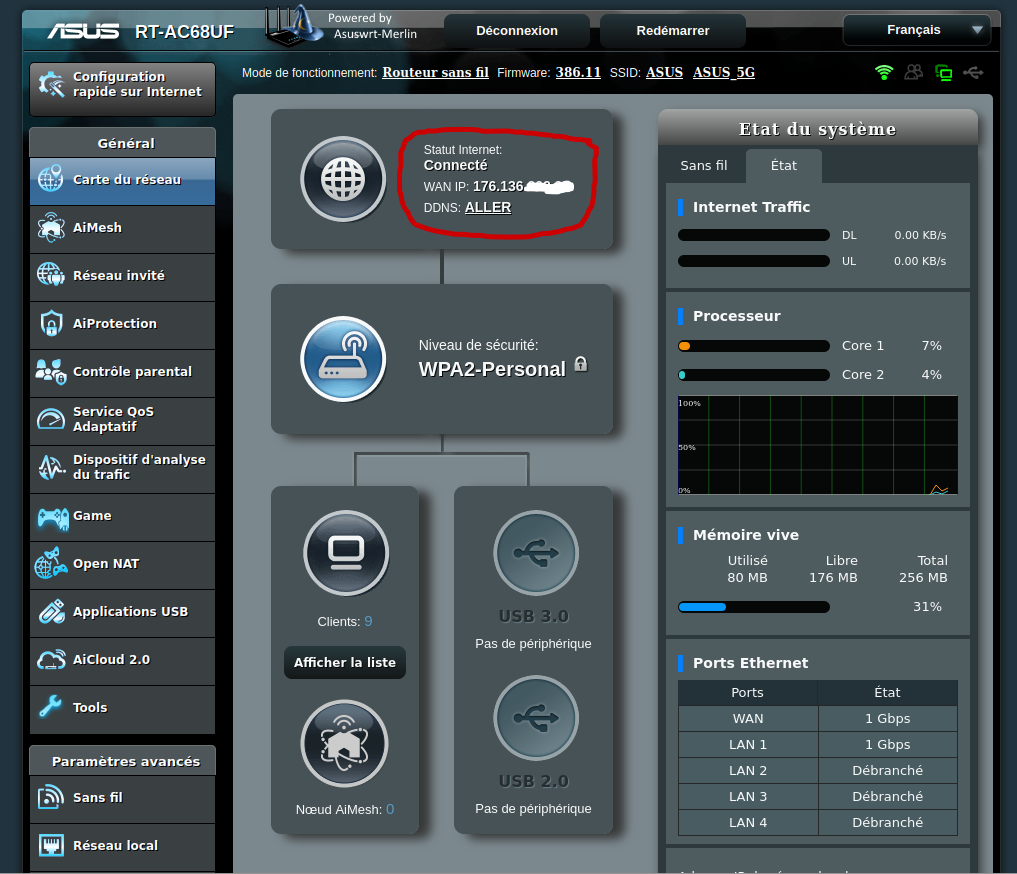
Task: Click the USB 3.0 port icon
Action: (536, 552)
